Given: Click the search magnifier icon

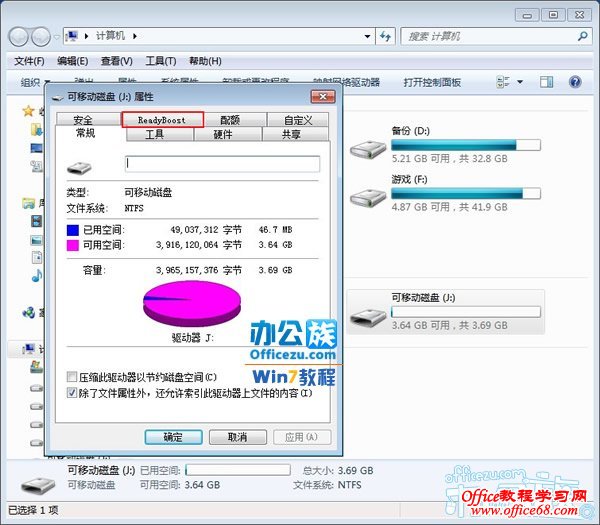Looking at the screenshot, I should point(582,36).
